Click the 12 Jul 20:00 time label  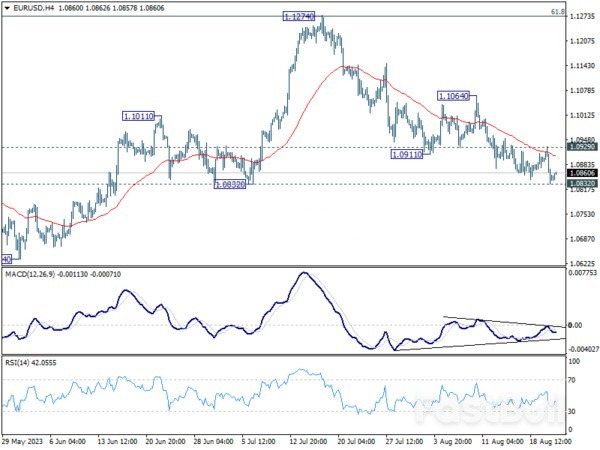pyautogui.click(x=308, y=442)
